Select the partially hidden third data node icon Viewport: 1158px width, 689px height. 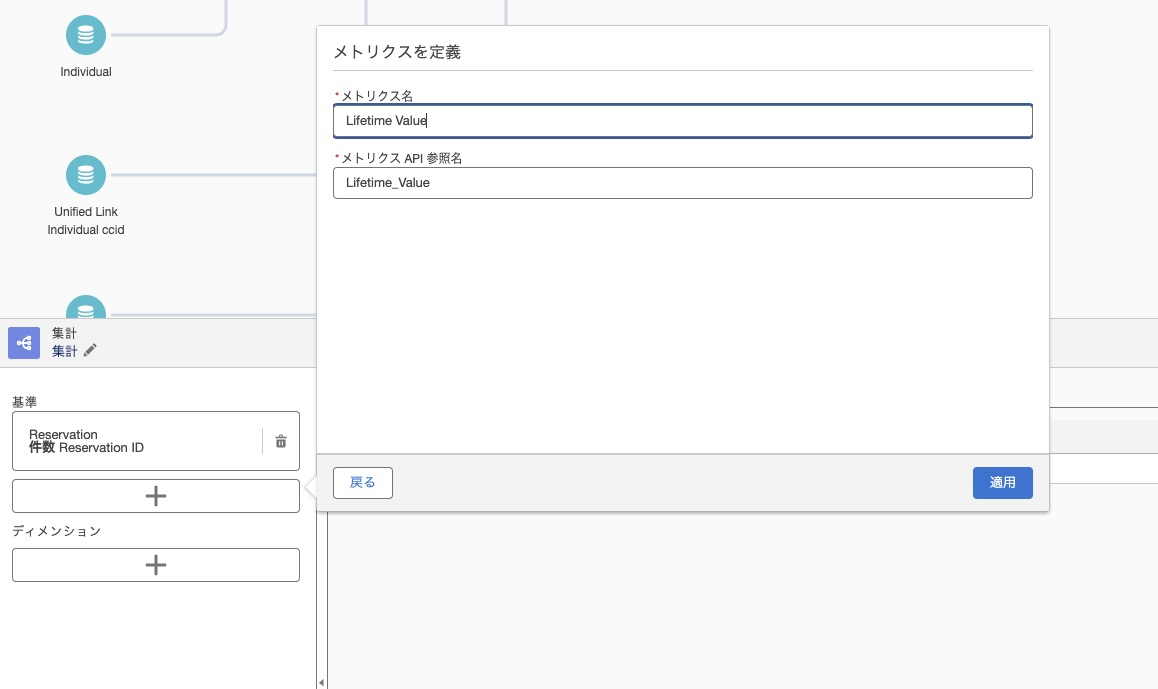(86, 306)
